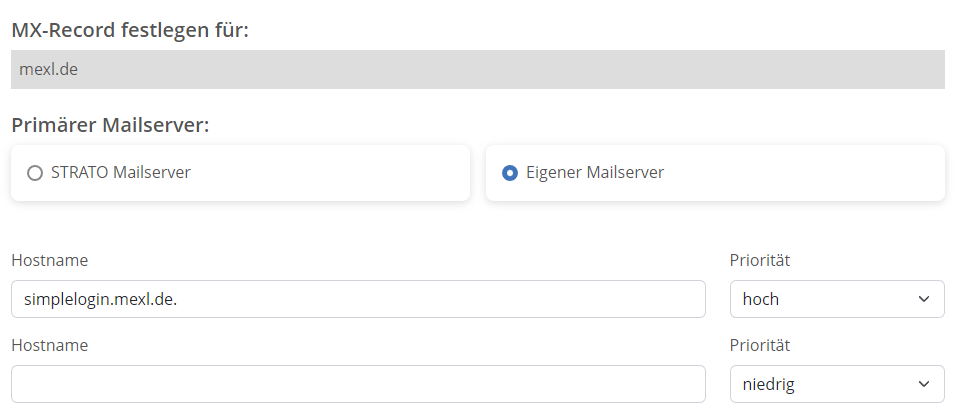Click the greyed-out mexl.de domain field

click(x=478, y=70)
